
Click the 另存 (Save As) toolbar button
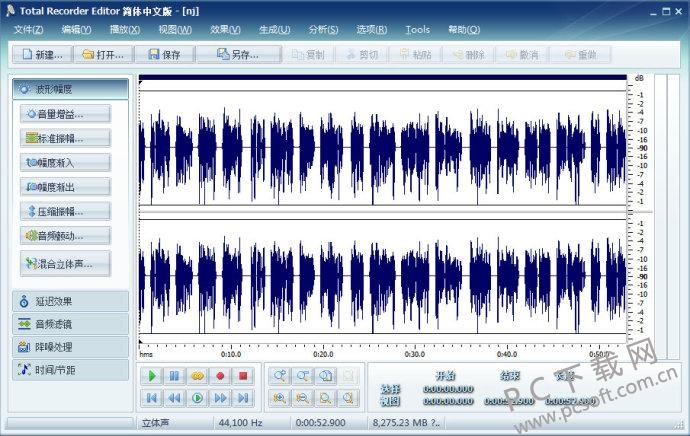coord(239,55)
